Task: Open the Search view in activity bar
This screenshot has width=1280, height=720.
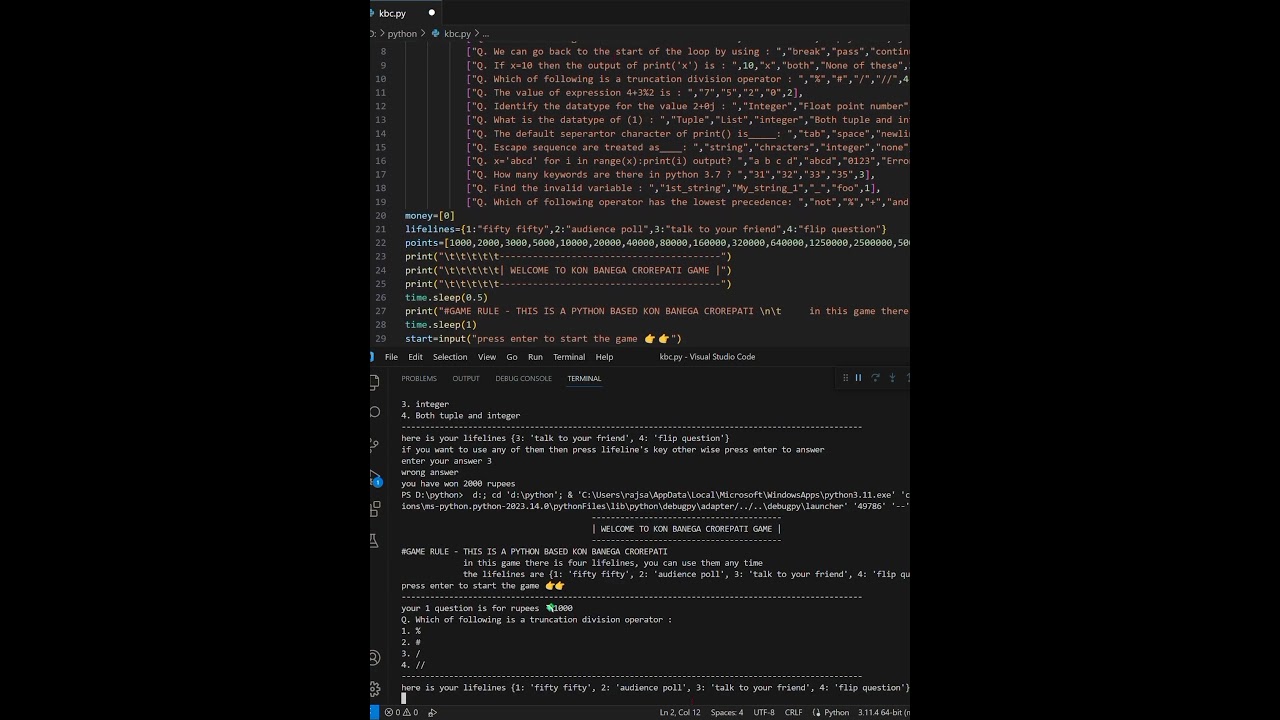Action: [375, 412]
